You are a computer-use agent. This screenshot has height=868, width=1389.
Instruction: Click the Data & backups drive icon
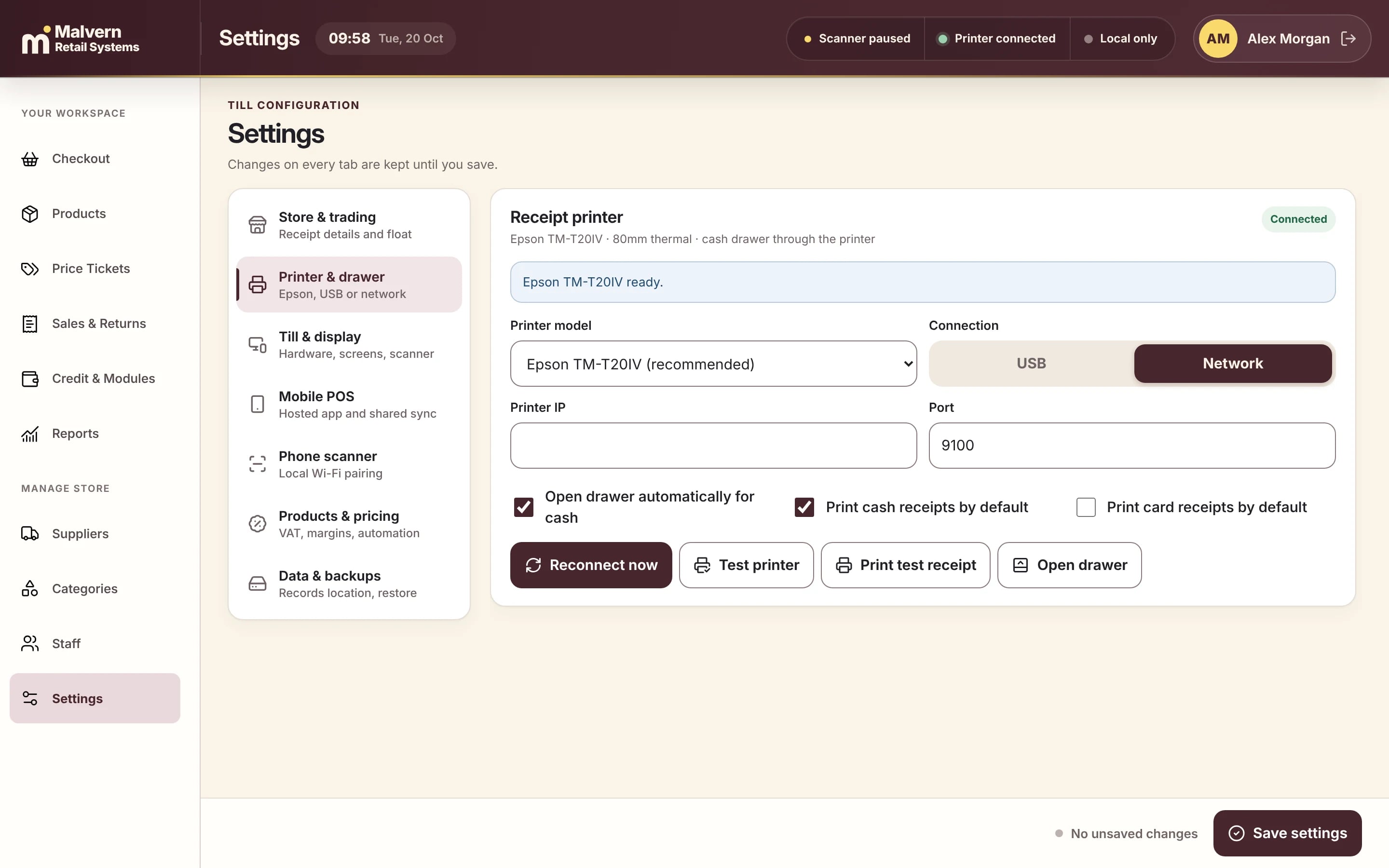click(x=257, y=584)
